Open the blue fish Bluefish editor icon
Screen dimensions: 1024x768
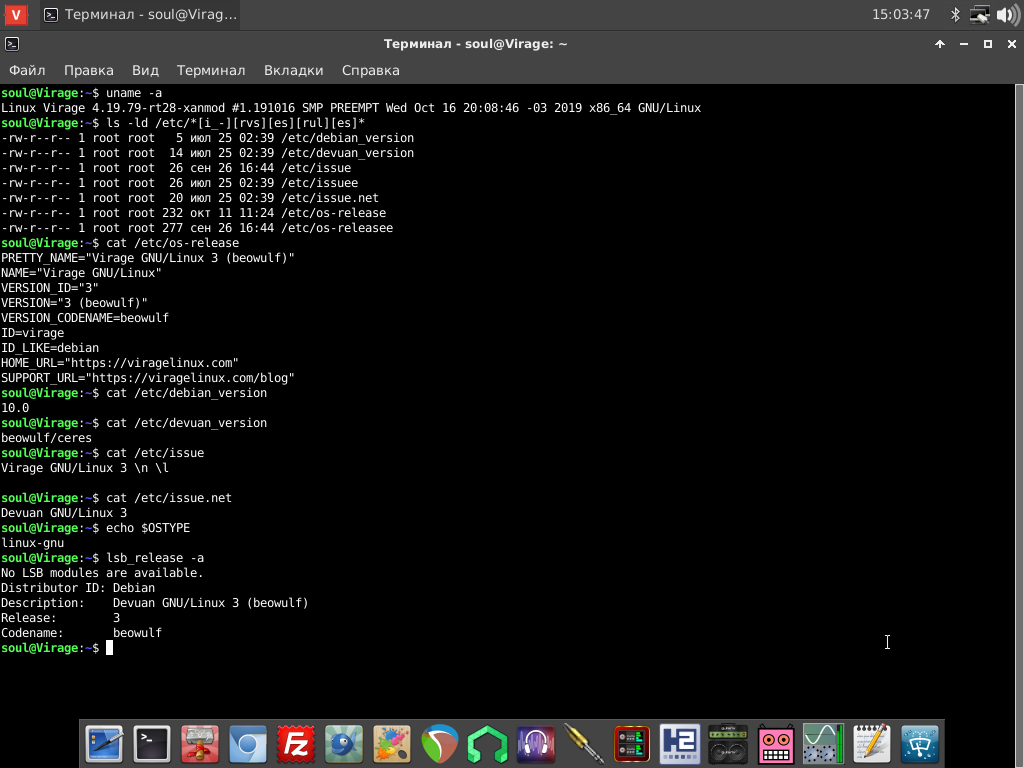tap(344, 744)
